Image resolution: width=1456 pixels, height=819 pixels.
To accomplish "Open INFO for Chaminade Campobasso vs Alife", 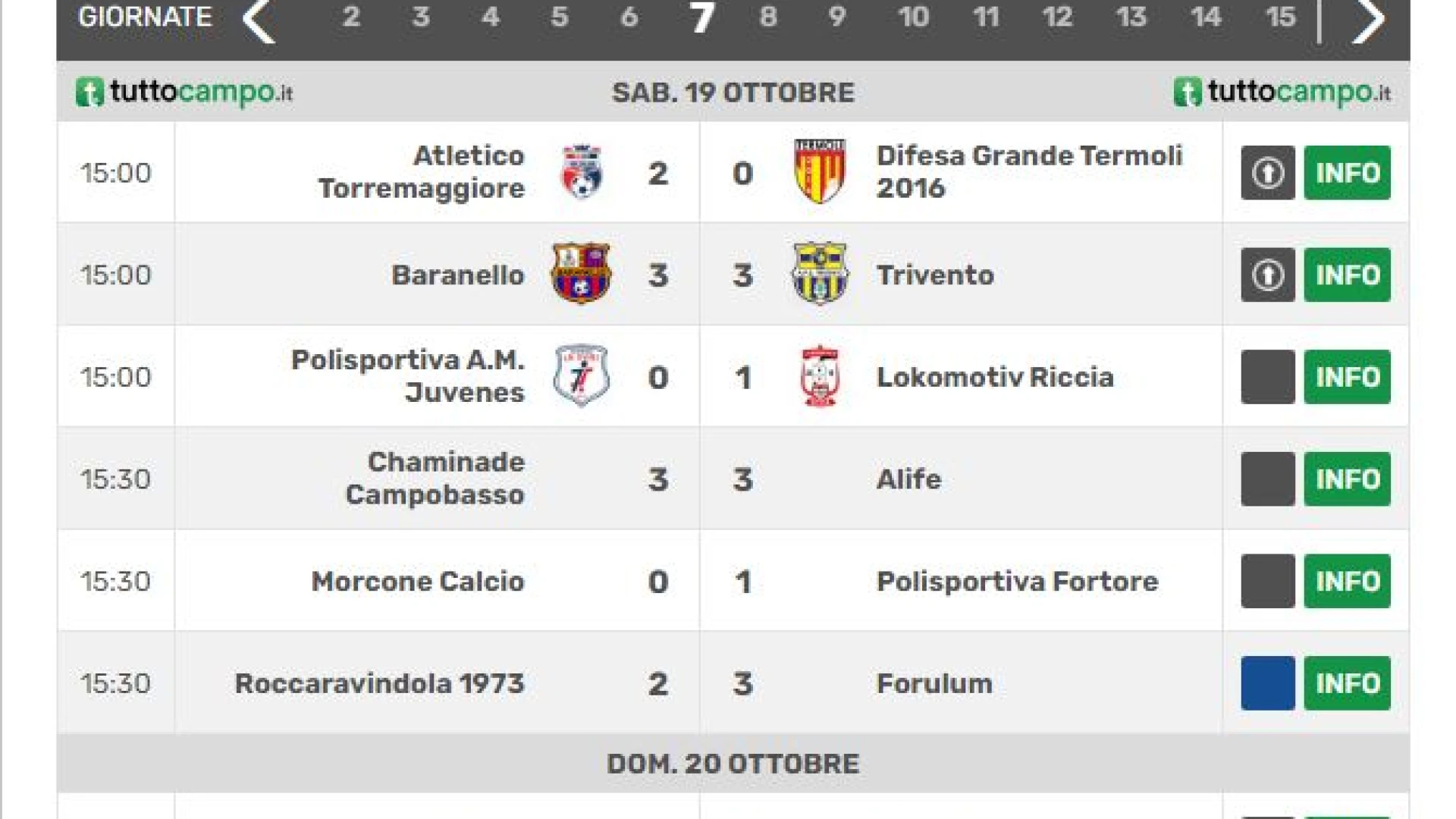I will 1348,479.
